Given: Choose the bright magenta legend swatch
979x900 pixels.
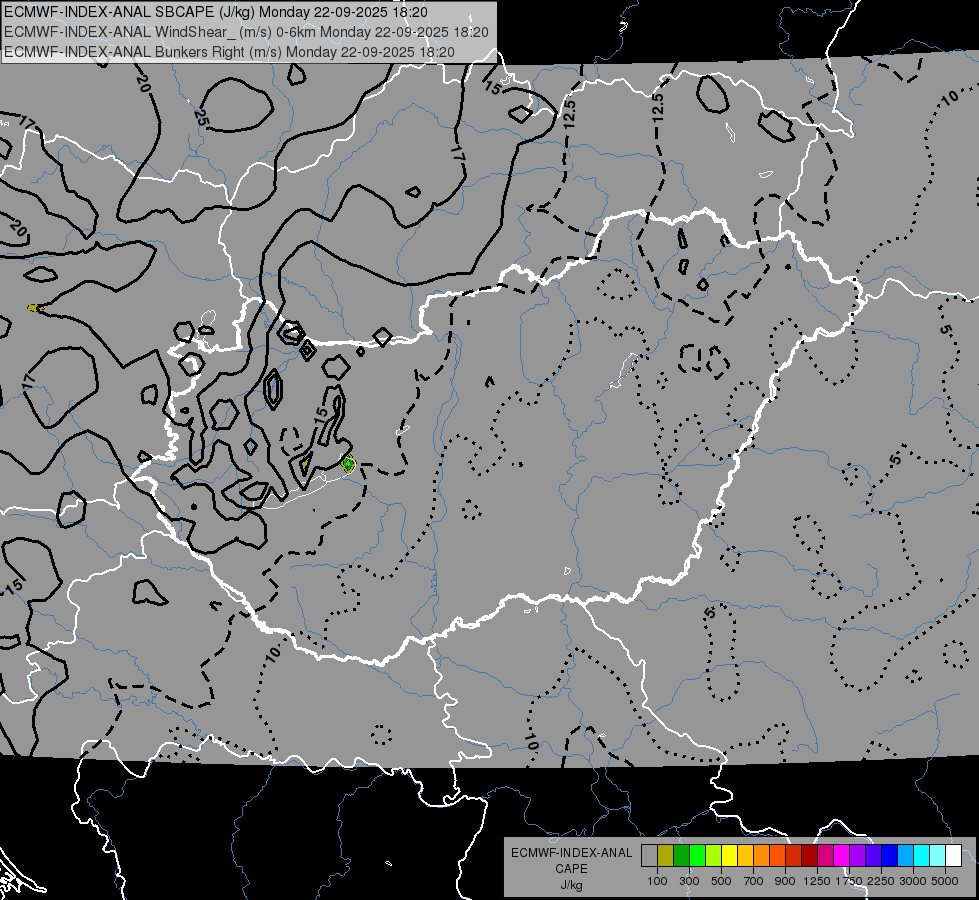Looking at the screenshot, I should 842,856.
